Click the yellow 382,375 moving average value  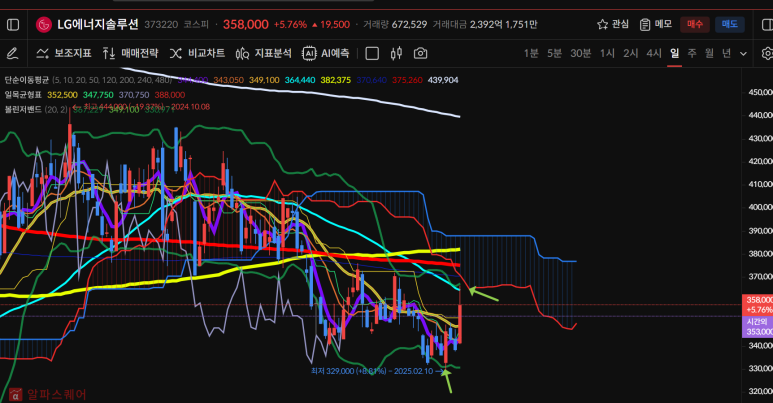335,80
